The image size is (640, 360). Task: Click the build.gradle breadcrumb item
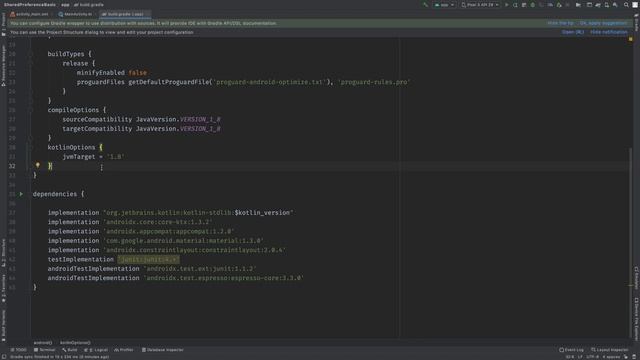89,5
